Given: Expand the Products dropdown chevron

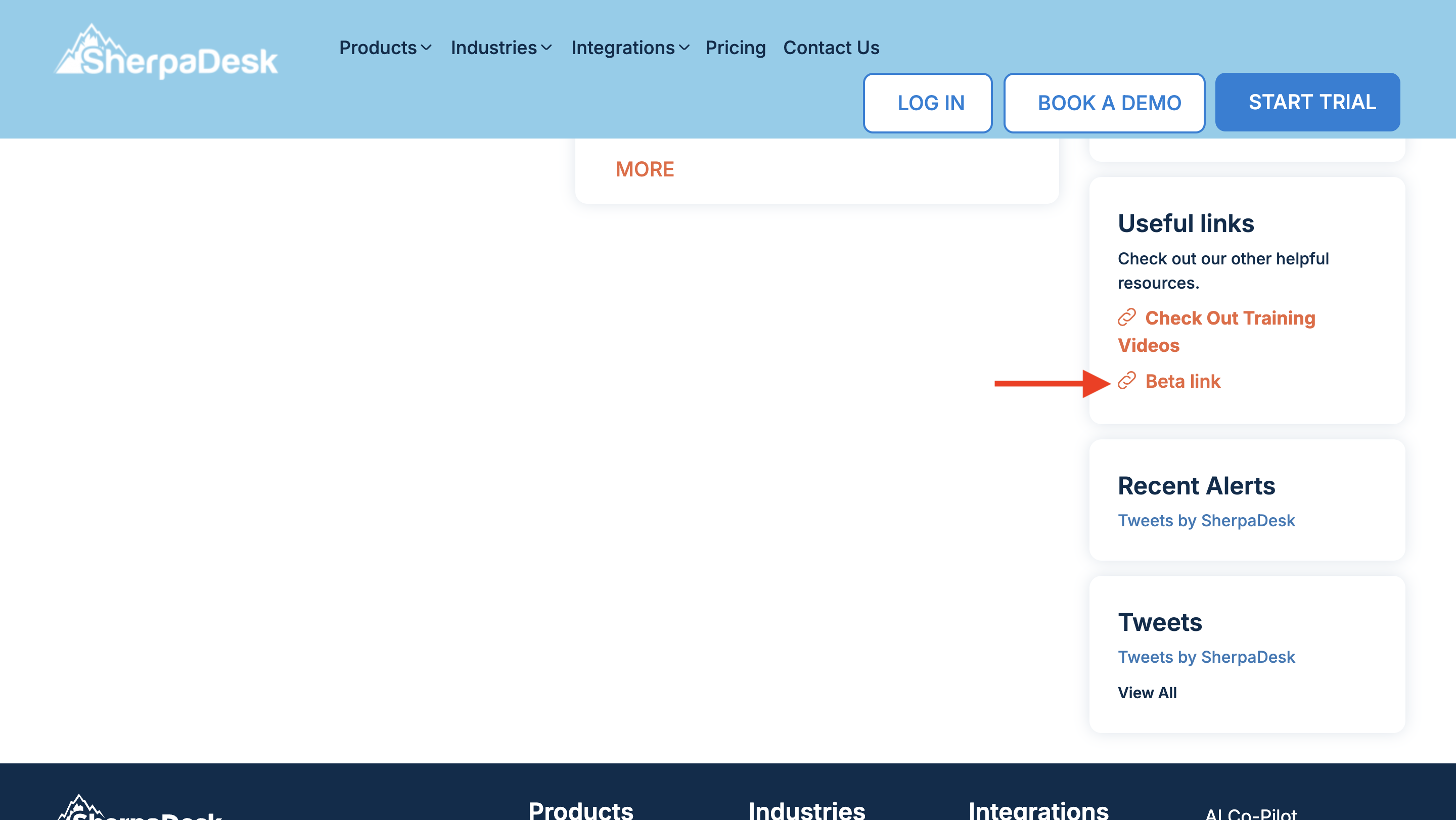Looking at the screenshot, I should (427, 48).
